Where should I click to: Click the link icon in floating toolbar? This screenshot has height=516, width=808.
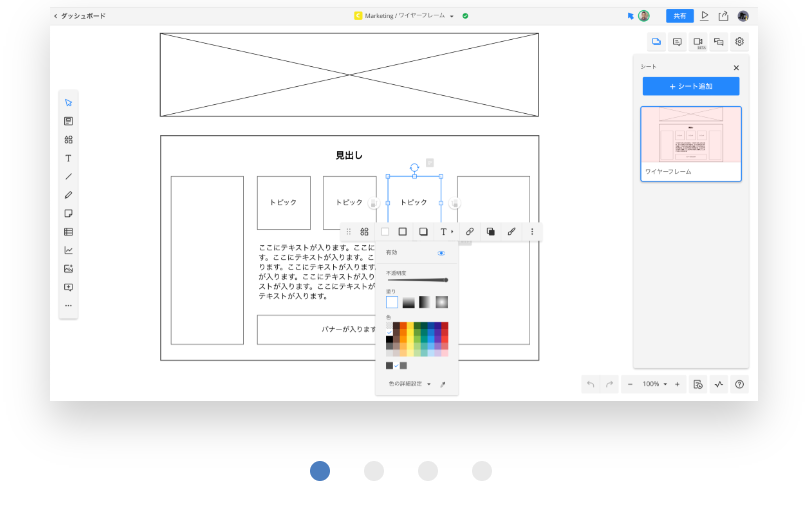(470, 232)
